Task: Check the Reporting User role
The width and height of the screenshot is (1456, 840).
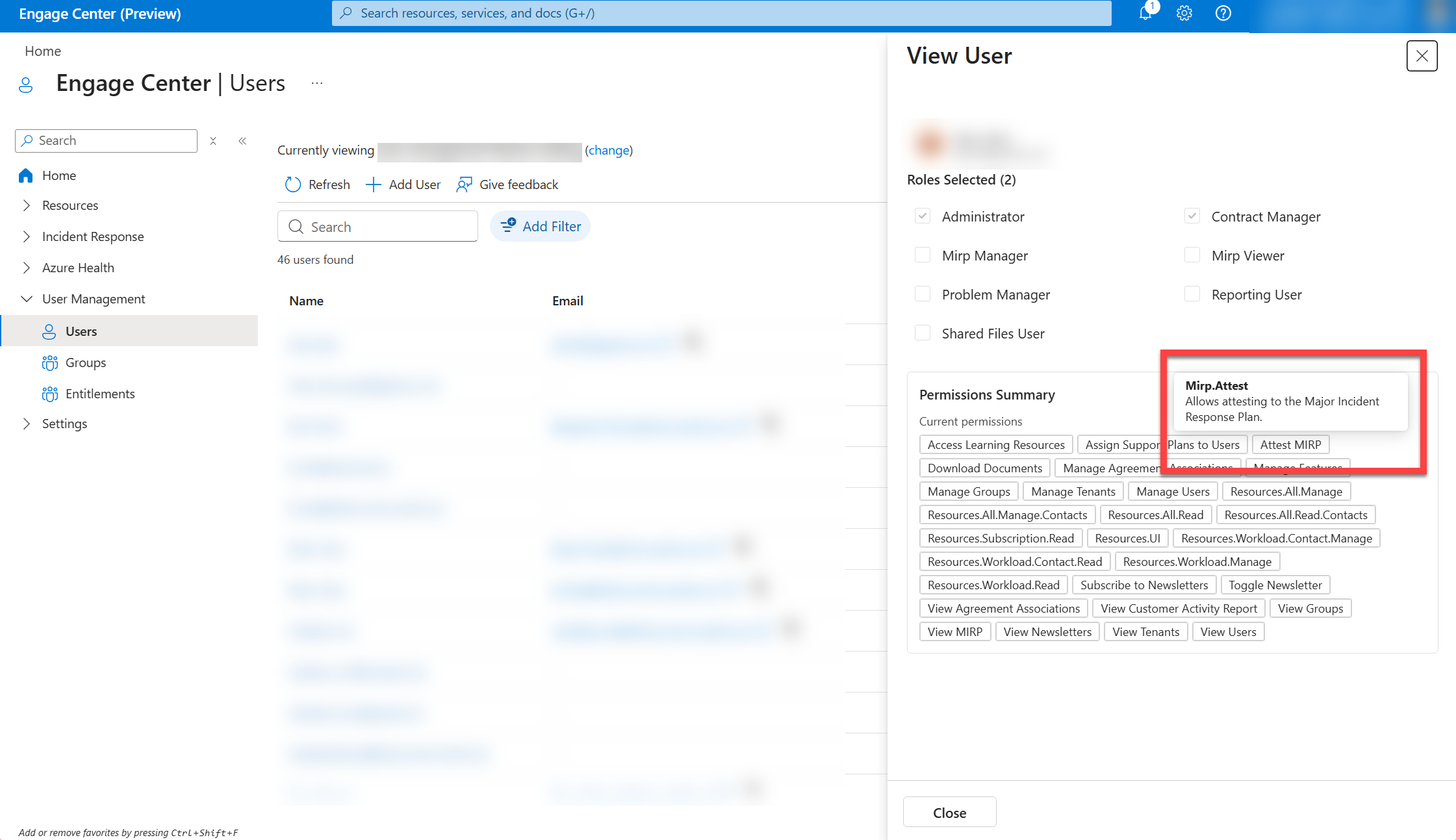Action: coord(1192,294)
